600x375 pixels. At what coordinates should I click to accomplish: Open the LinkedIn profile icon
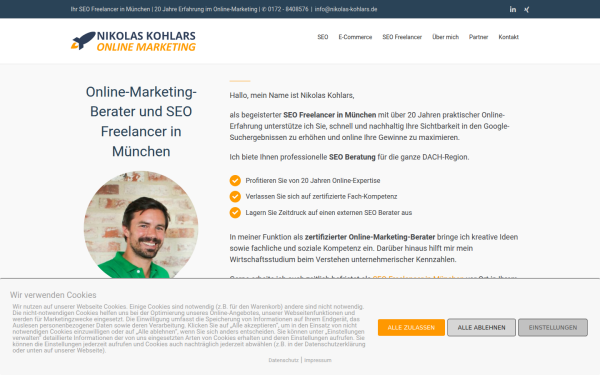coord(513,9)
